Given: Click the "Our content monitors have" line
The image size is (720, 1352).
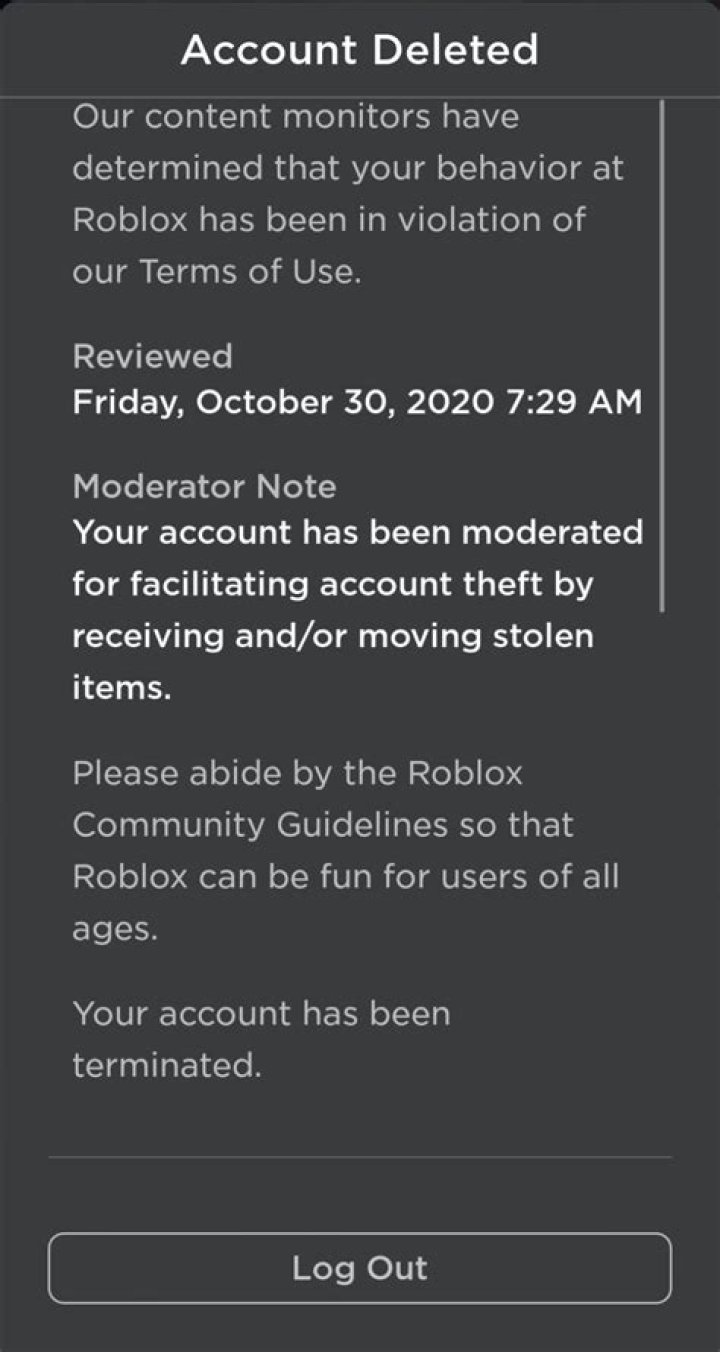Looking at the screenshot, I should click(x=296, y=117).
